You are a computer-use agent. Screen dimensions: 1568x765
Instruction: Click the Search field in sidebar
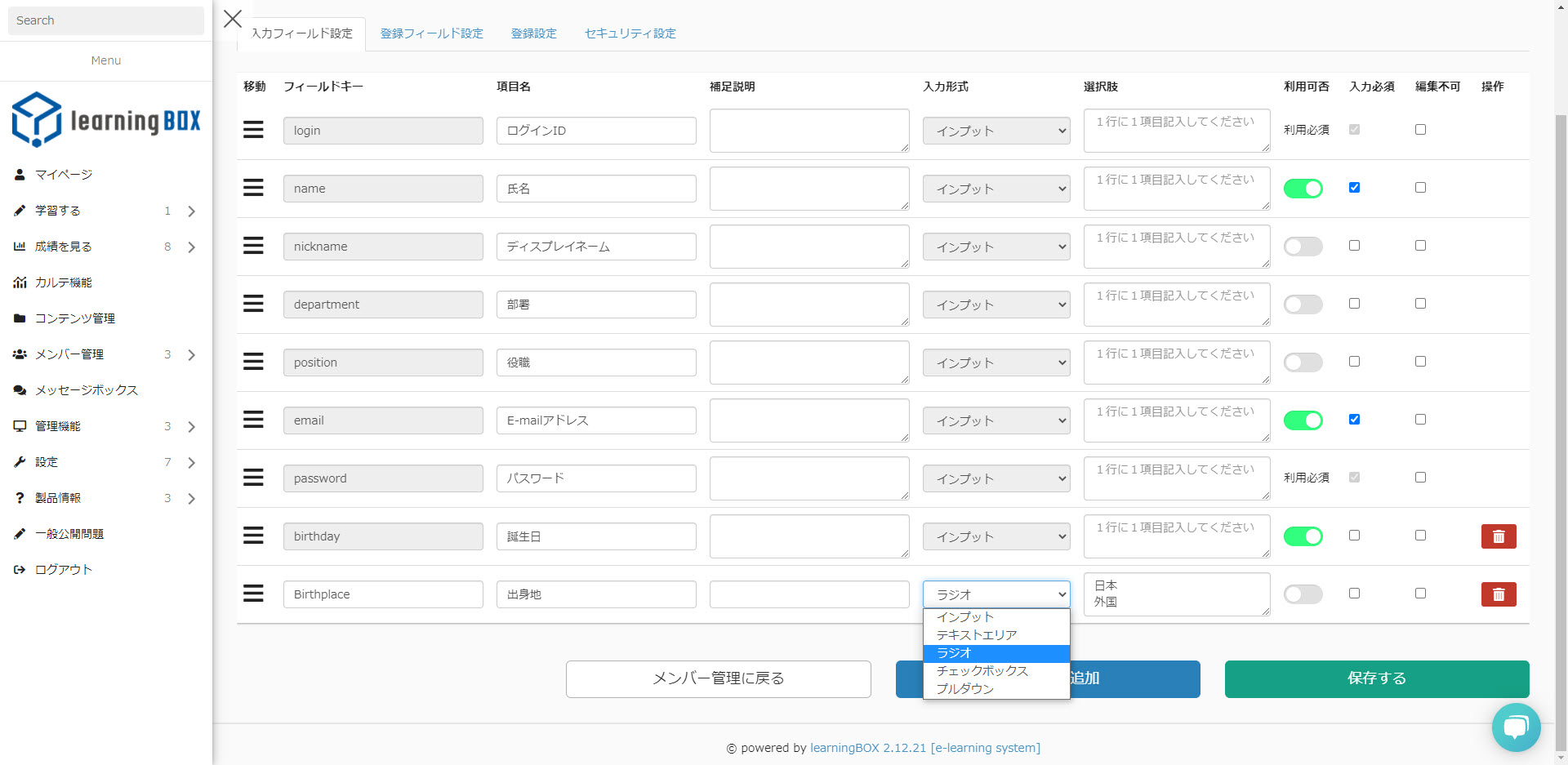click(105, 20)
